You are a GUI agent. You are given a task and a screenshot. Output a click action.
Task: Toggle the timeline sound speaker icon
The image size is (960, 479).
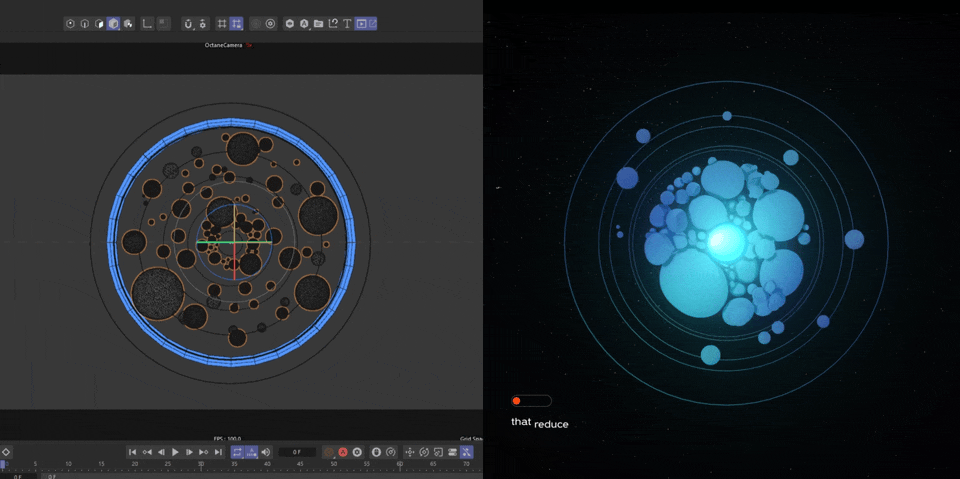tap(266, 452)
